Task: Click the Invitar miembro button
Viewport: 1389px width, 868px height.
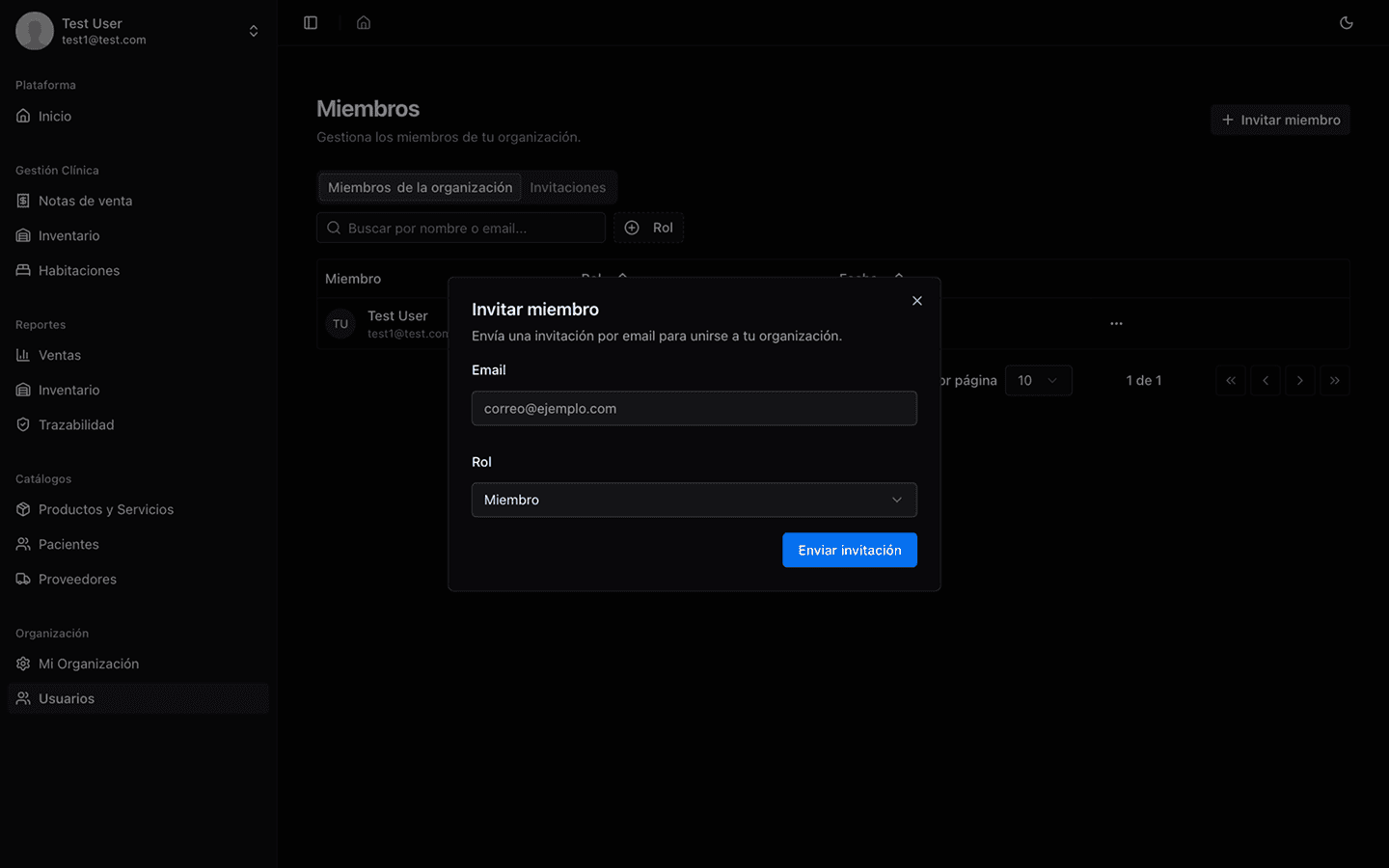Action: click(1280, 120)
